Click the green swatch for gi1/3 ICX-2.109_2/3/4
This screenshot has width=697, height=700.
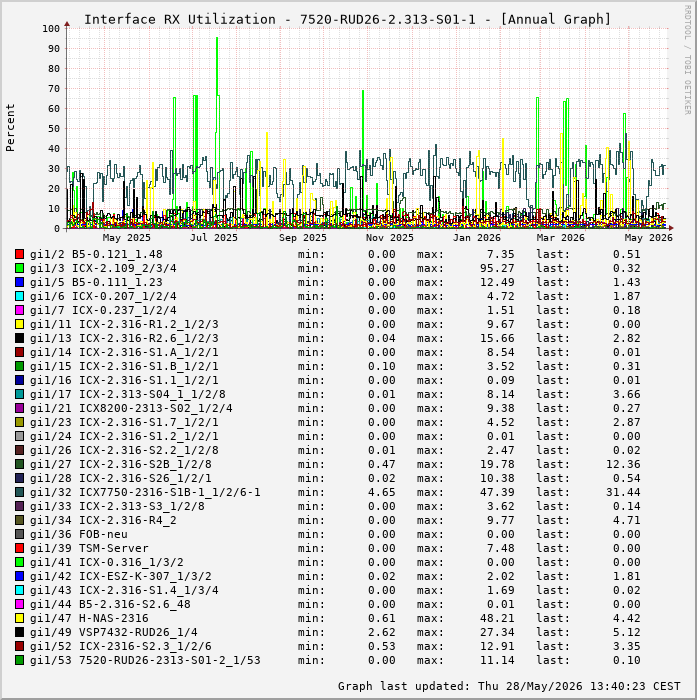pos(19,268)
